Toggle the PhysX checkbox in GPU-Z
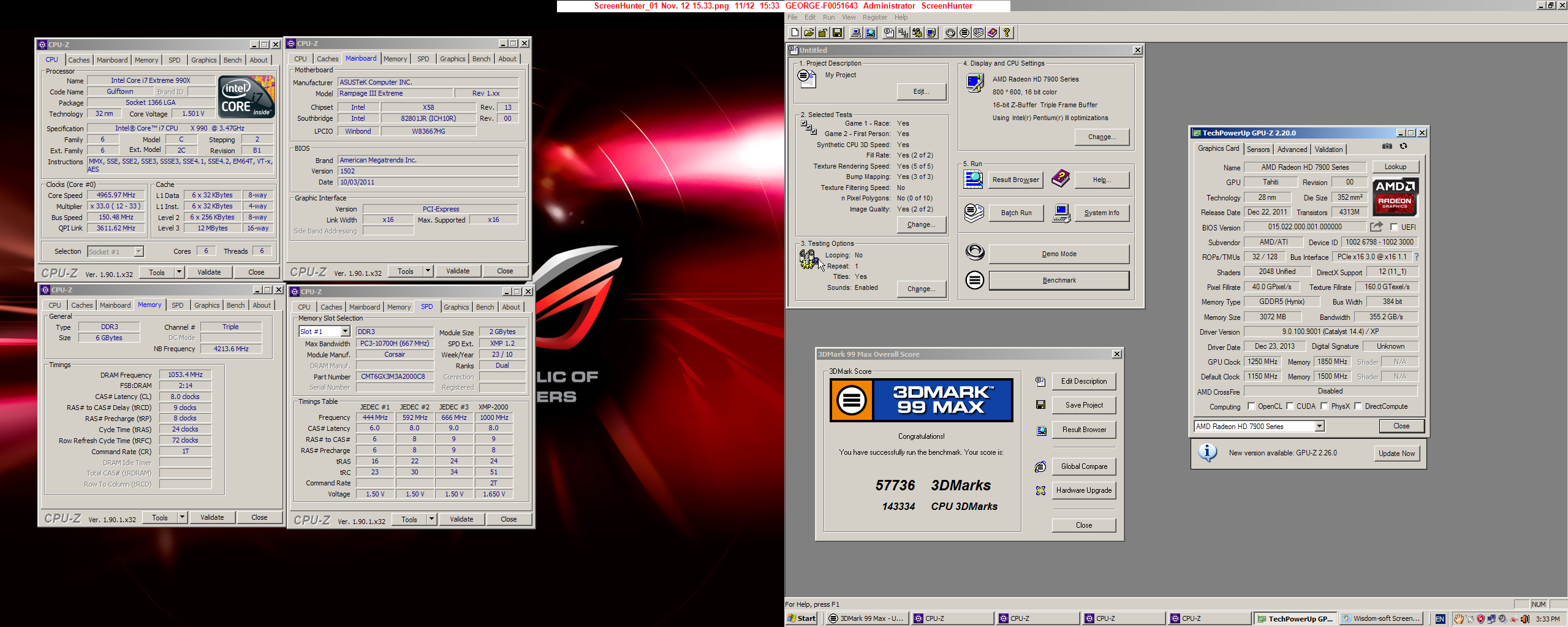This screenshot has width=1568, height=627. (1324, 406)
